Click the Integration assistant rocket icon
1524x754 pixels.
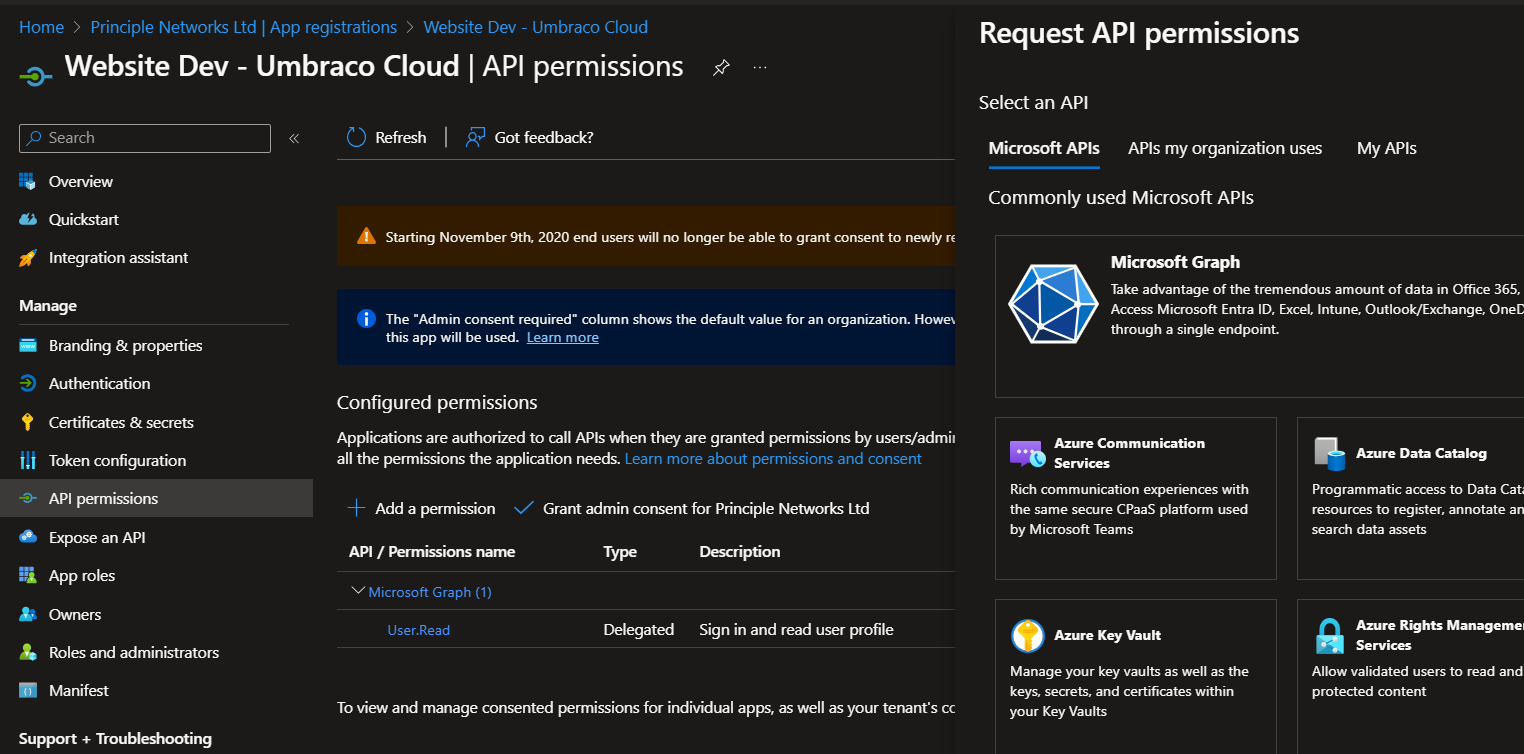click(x=28, y=258)
